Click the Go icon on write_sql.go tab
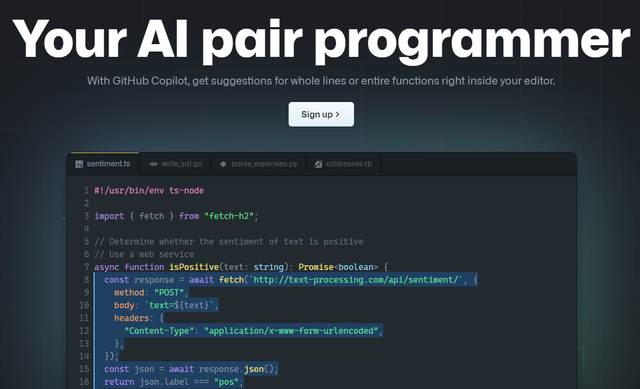The width and height of the screenshot is (640, 389). point(153,164)
